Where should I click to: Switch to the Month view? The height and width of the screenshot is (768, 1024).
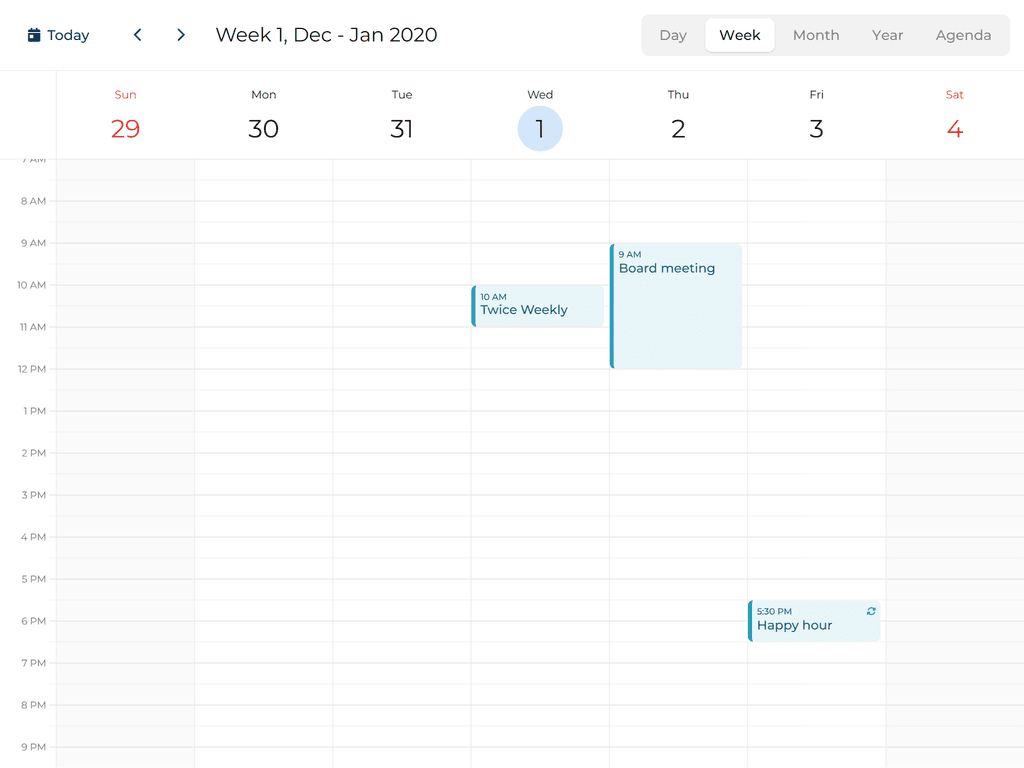[815, 34]
